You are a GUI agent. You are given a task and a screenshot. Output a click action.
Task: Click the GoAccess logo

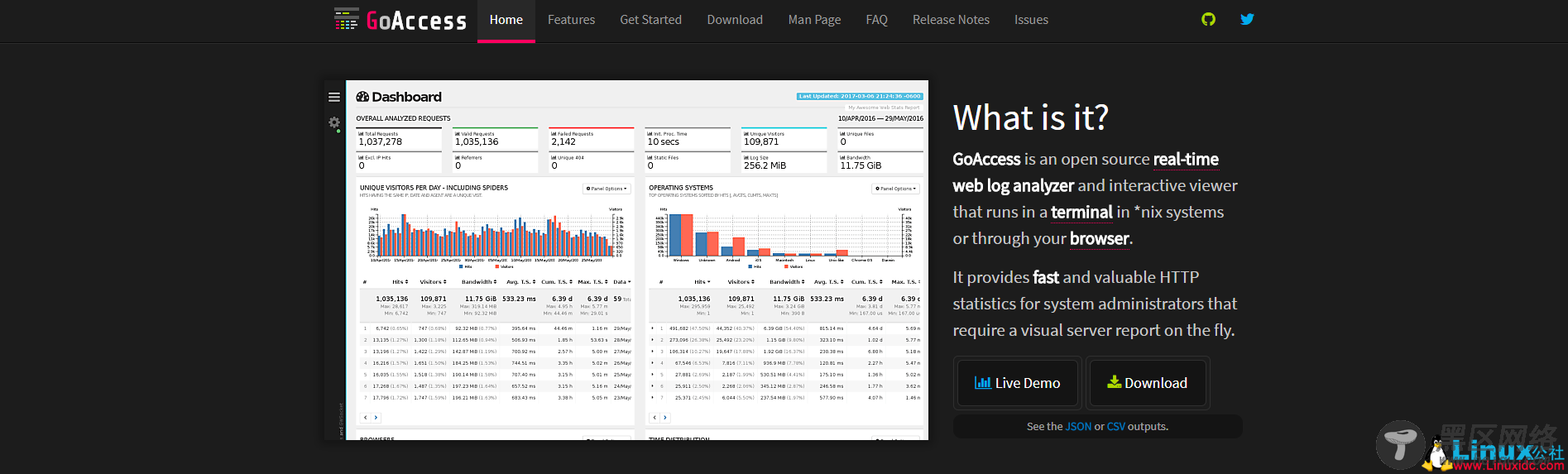click(400, 20)
